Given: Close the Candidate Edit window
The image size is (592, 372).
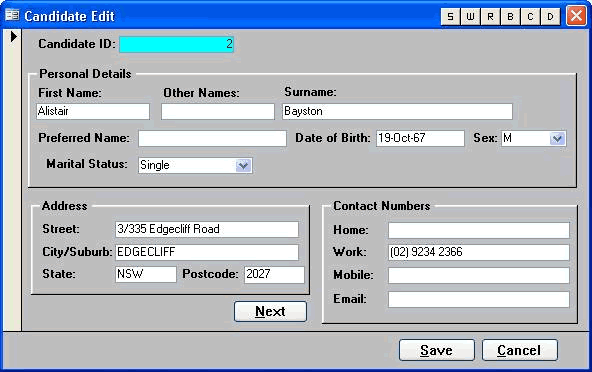Looking at the screenshot, I should pos(576,16).
